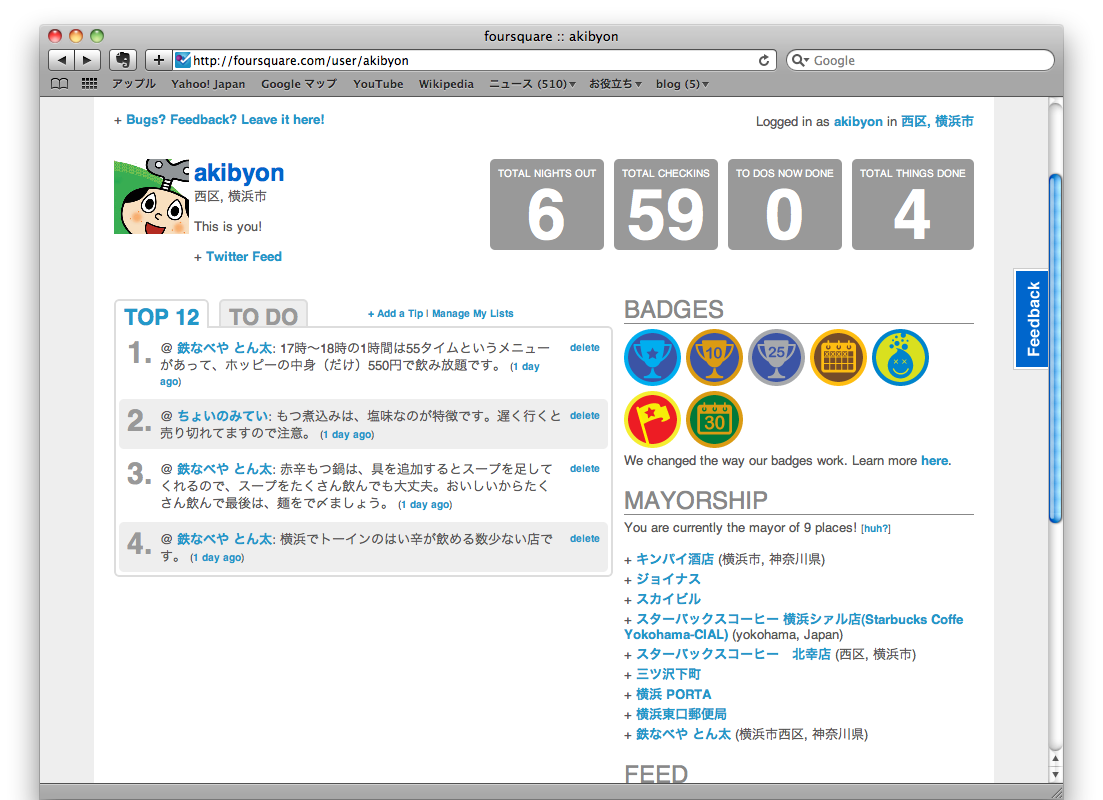Delete tip number 1
Viewport: 1103px width, 800px height.
click(x=585, y=348)
